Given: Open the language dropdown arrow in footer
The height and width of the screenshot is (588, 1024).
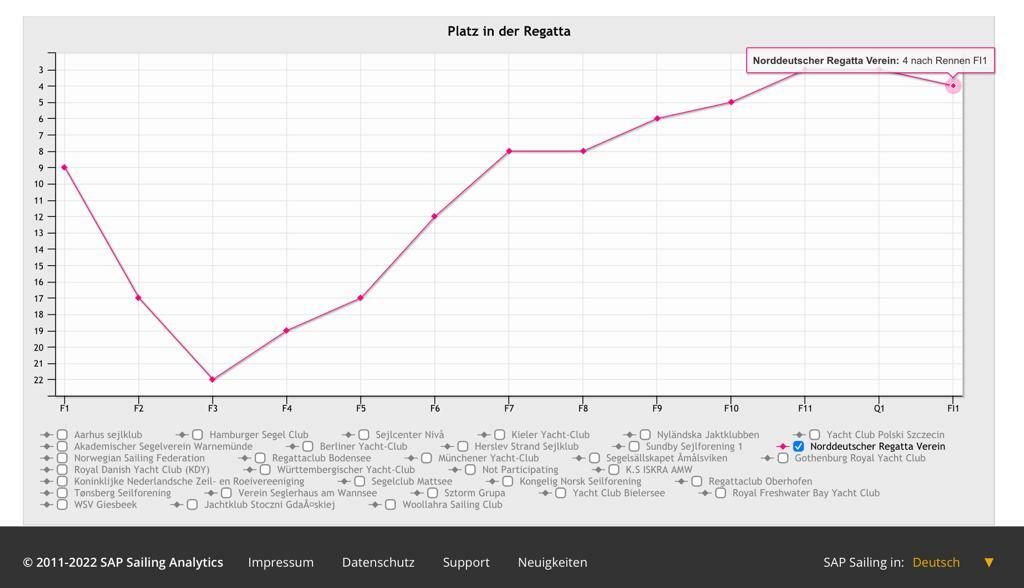Looking at the screenshot, I should click(x=989, y=563).
